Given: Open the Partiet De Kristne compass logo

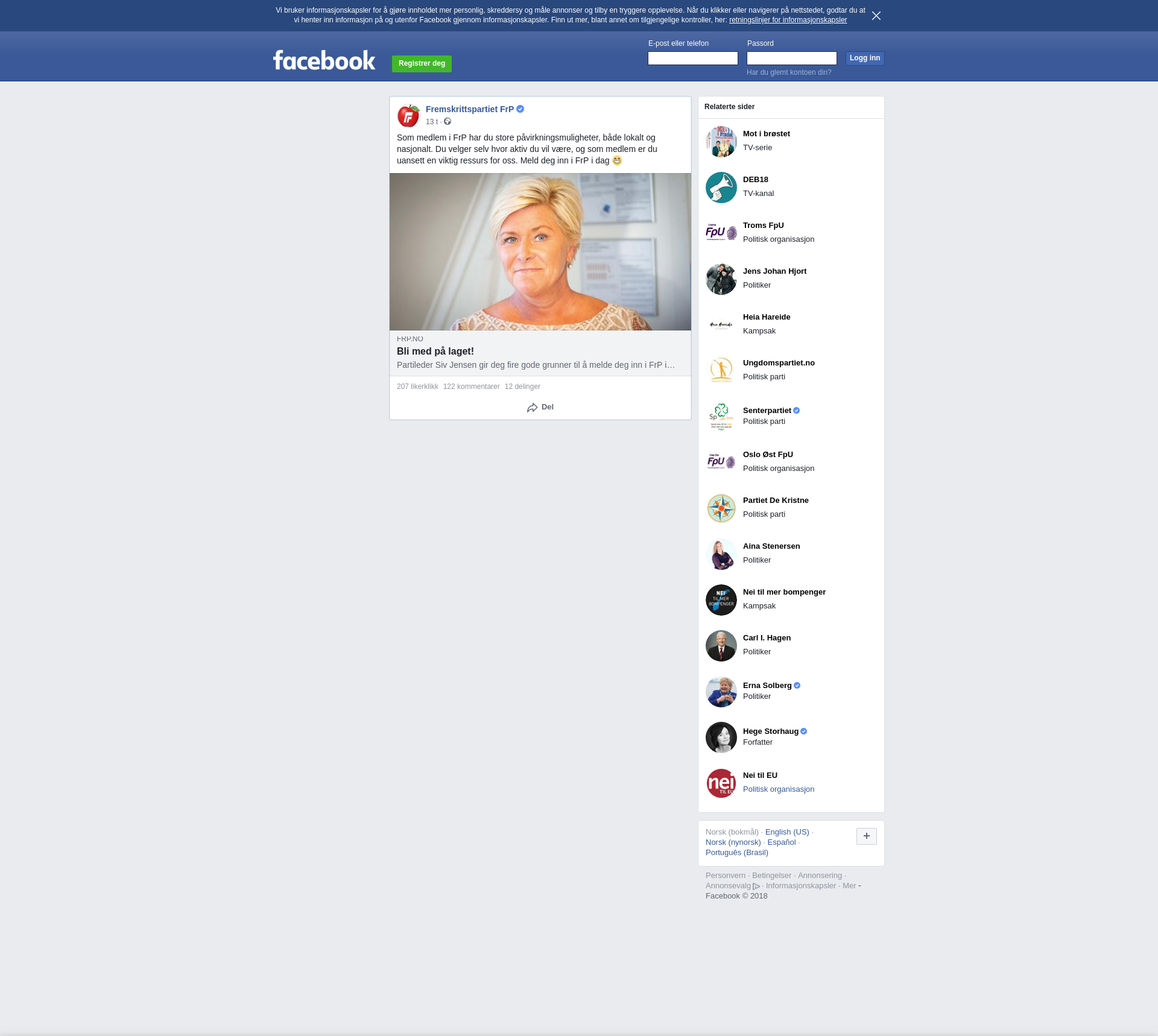Looking at the screenshot, I should [721, 508].
